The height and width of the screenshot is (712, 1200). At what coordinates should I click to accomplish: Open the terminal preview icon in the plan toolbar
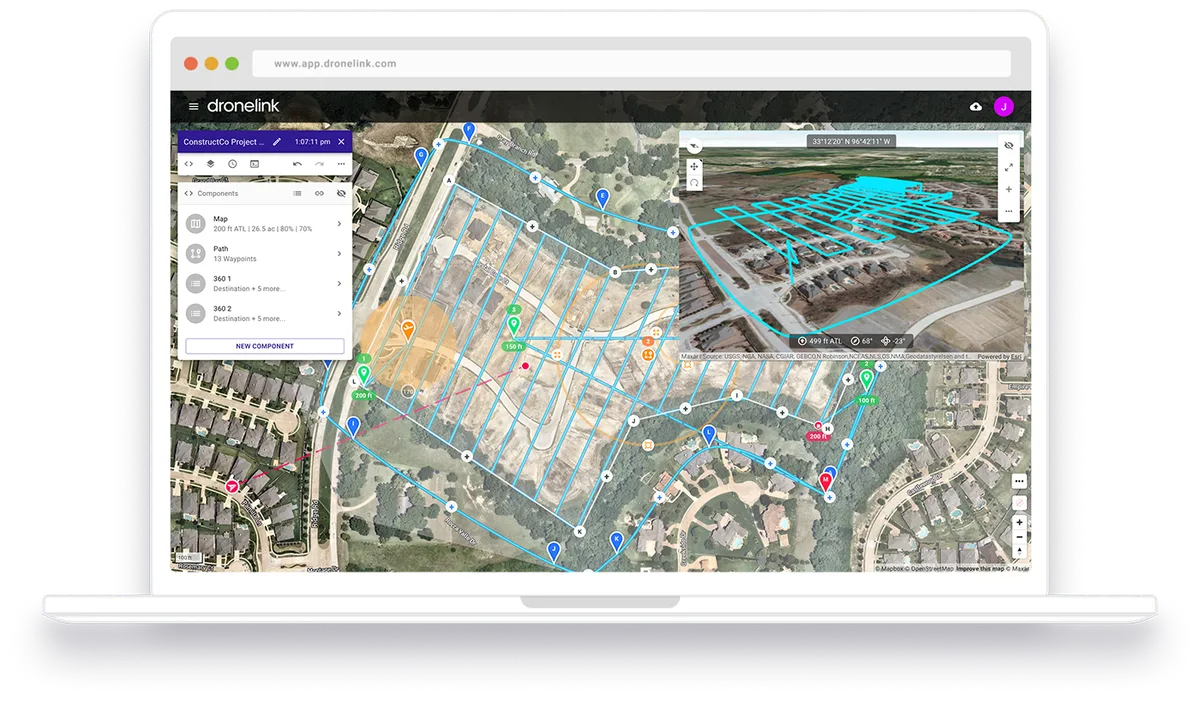point(254,164)
